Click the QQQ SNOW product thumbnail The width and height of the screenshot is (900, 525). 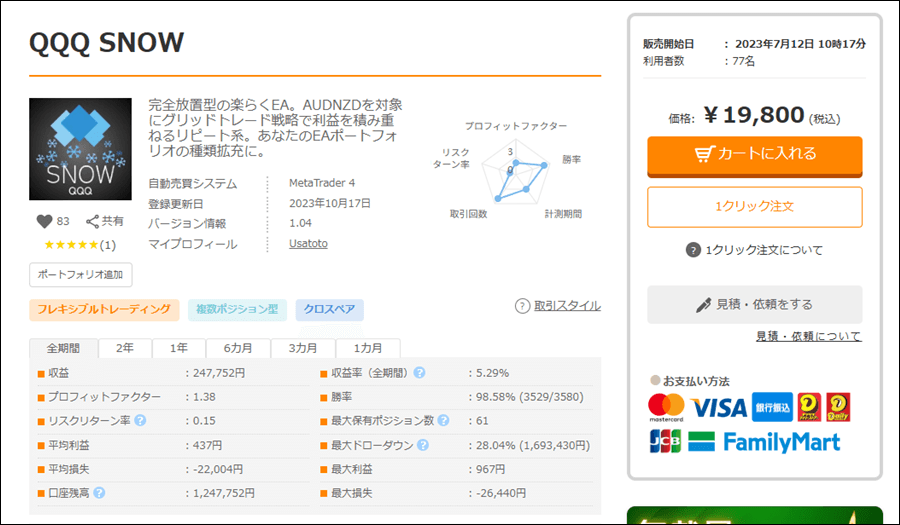tap(80, 149)
